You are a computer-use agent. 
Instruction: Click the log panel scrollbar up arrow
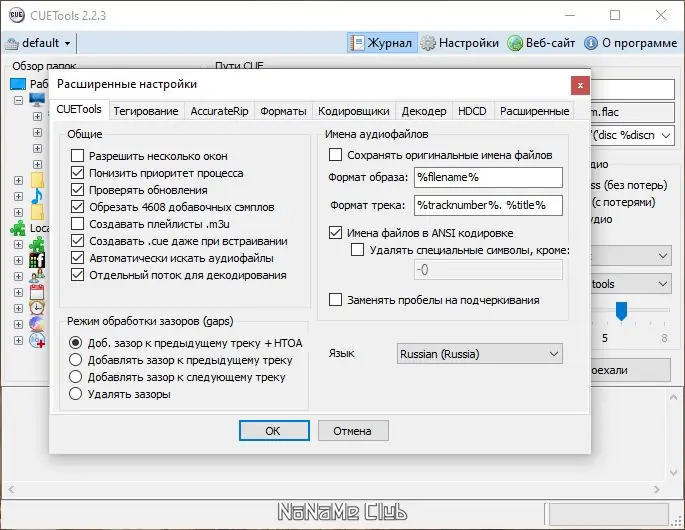coord(673,397)
